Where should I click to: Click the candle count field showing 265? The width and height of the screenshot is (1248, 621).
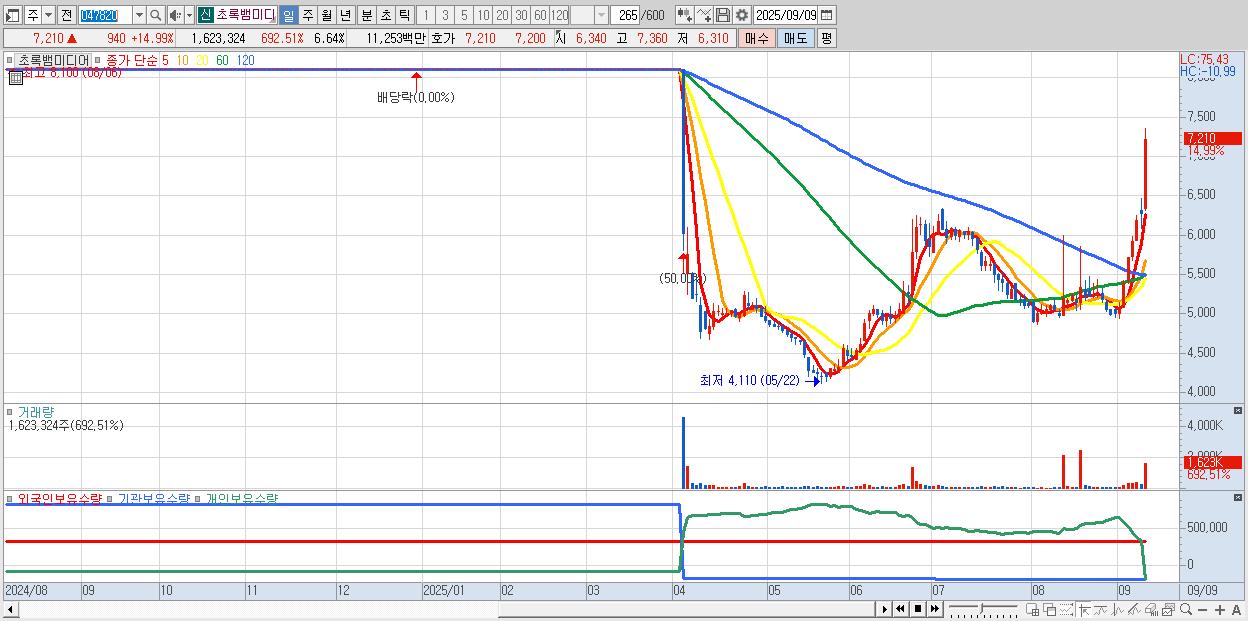[x=627, y=15]
